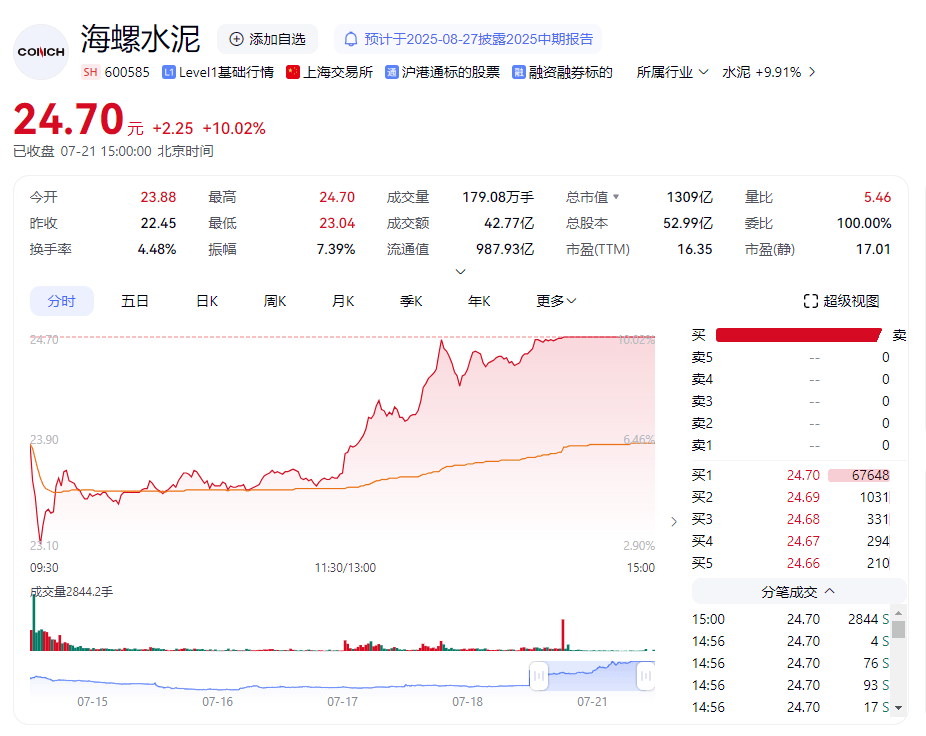Click the L1 Level1 badge icon
The width and height of the screenshot is (926, 736).
169,72
